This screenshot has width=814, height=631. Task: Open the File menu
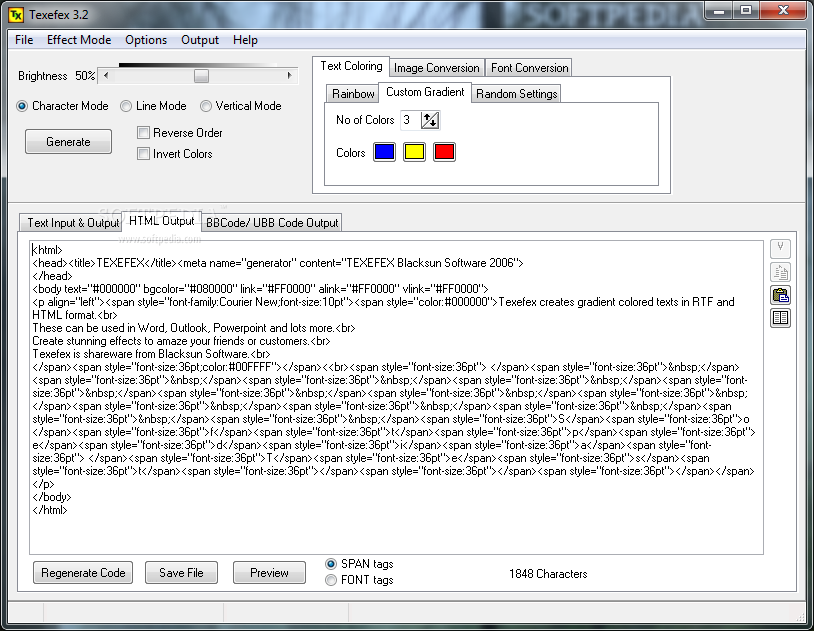tap(24, 40)
